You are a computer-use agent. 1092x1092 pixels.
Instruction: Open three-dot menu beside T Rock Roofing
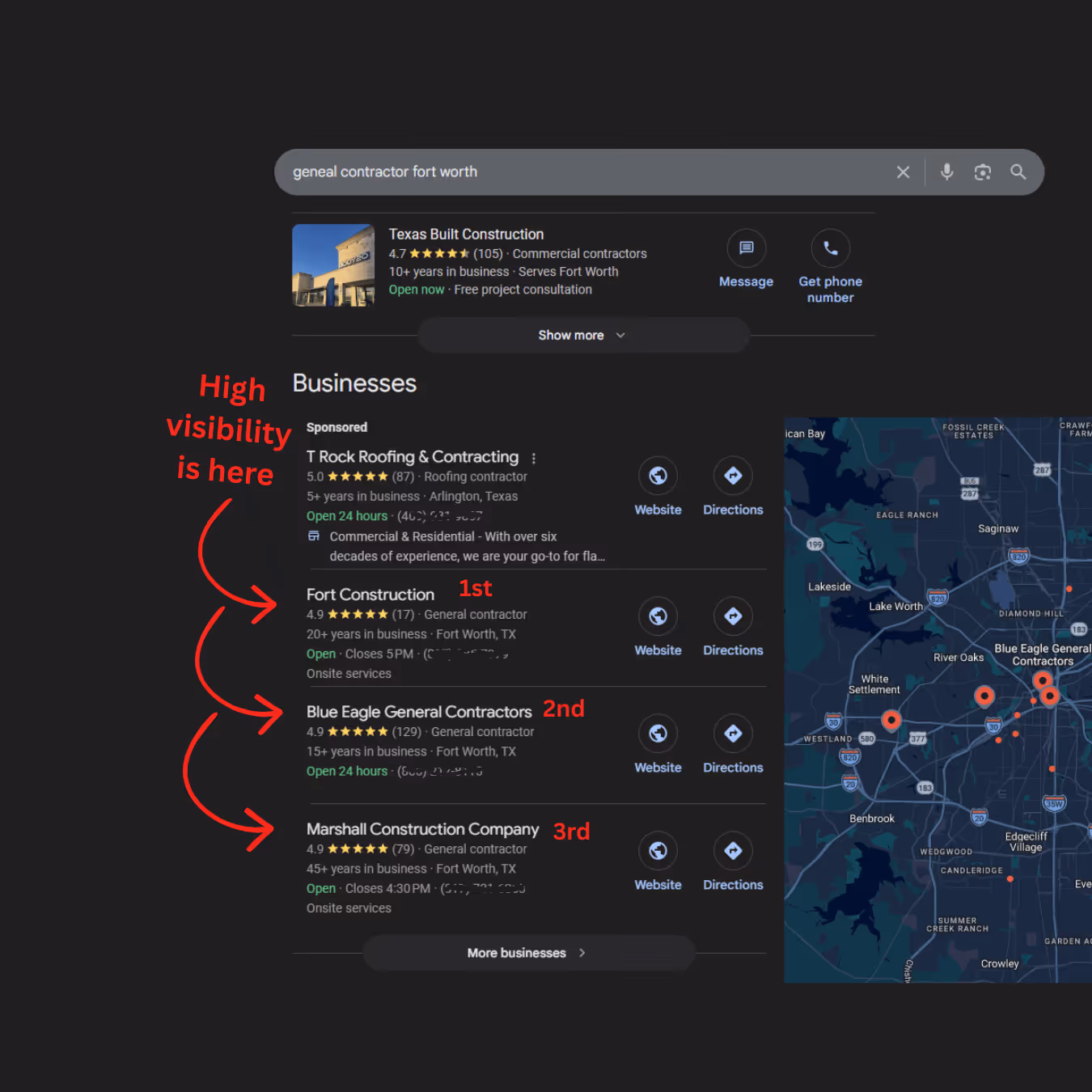click(x=534, y=458)
